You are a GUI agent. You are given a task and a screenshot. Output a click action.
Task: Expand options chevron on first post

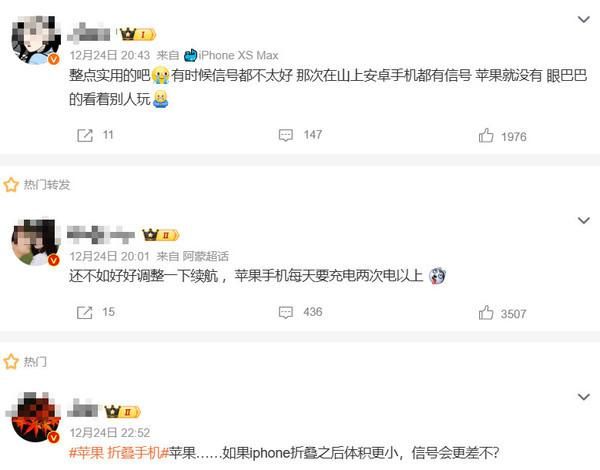[584, 19]
